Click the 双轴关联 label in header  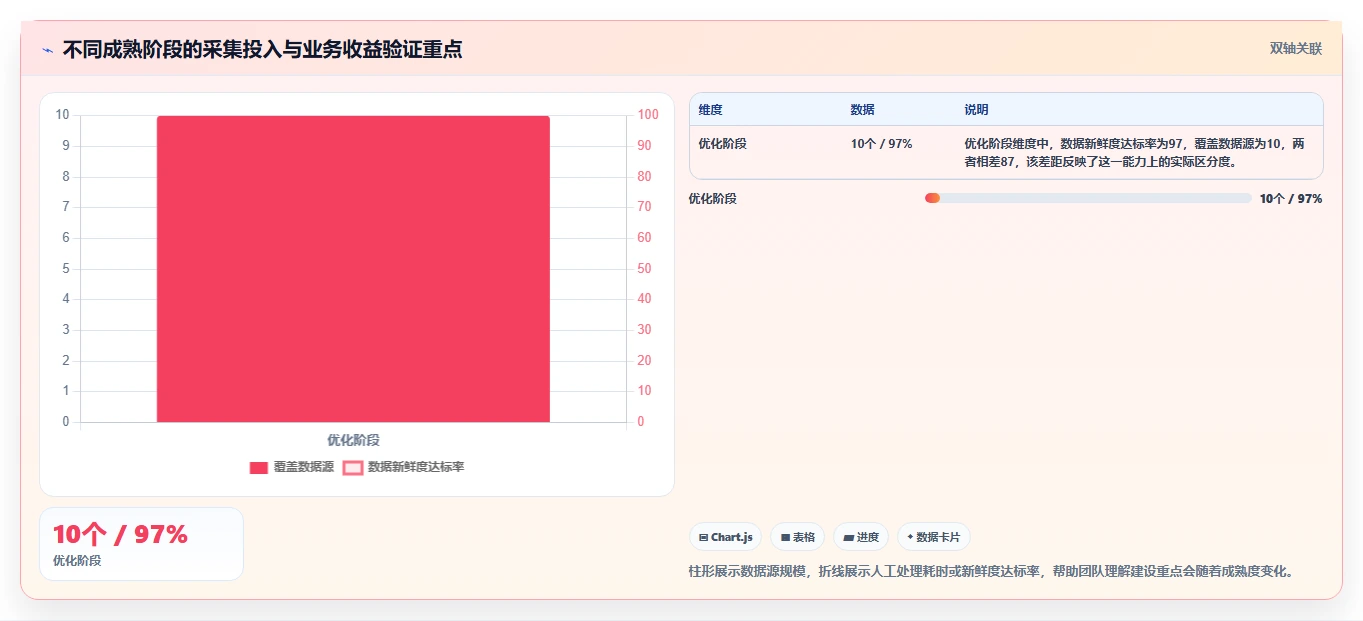(1296, 49)
